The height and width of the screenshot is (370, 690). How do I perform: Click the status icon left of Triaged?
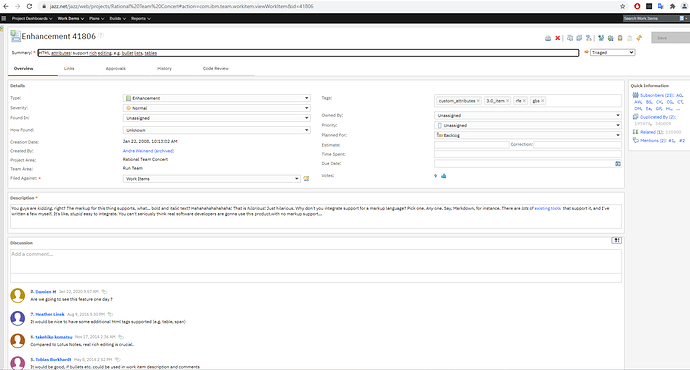pos(586,52)
